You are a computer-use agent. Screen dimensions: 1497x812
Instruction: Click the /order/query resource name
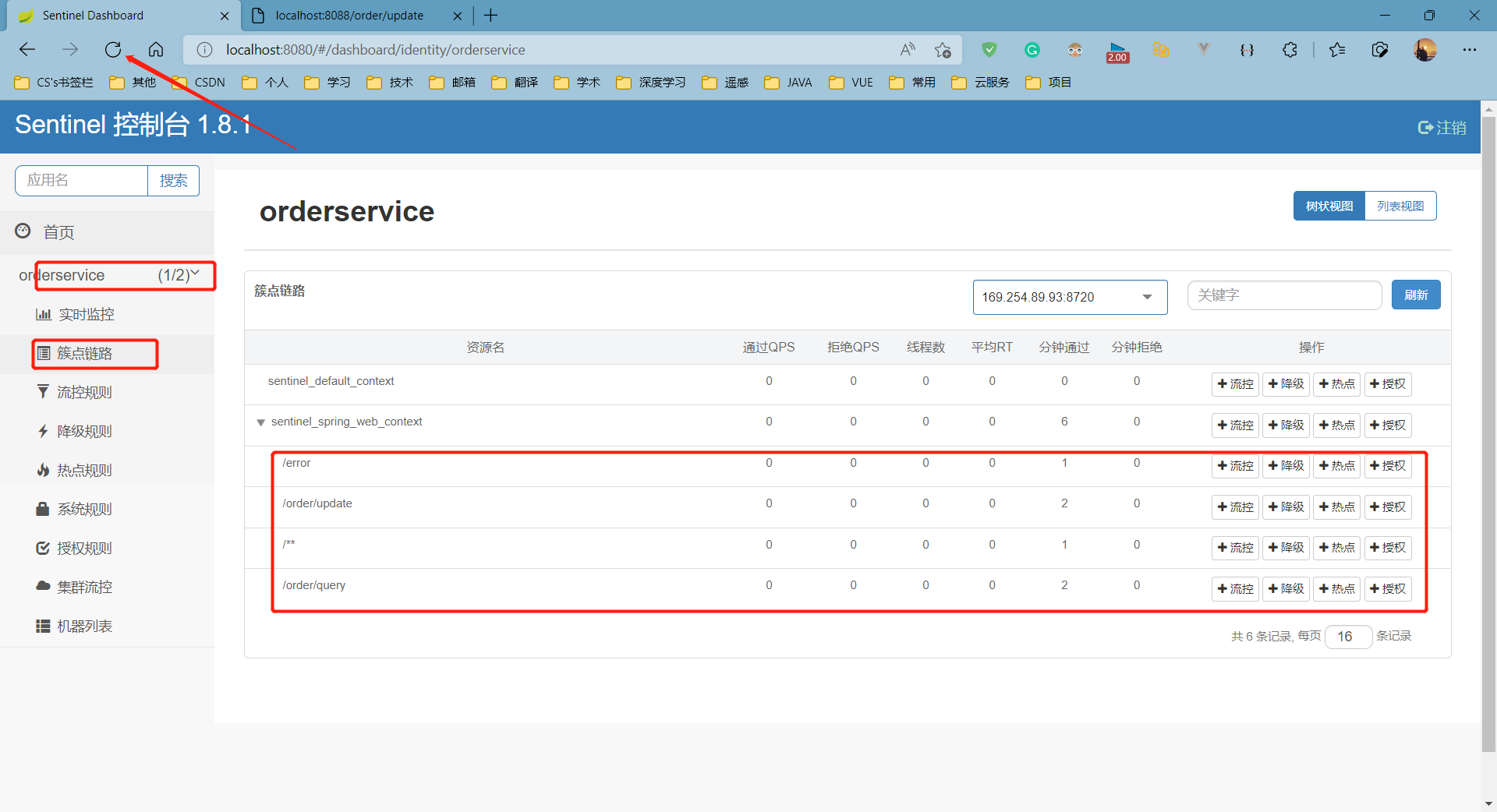click(314, 585)
